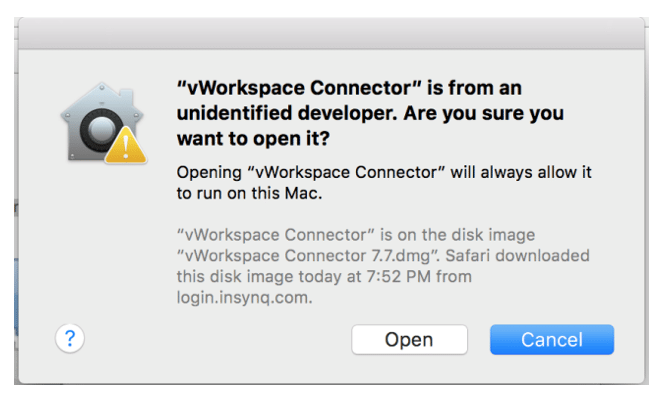This screenshot has height=398, width=660.
Task: Click the Open button
Action: click(x=409, y=339)
